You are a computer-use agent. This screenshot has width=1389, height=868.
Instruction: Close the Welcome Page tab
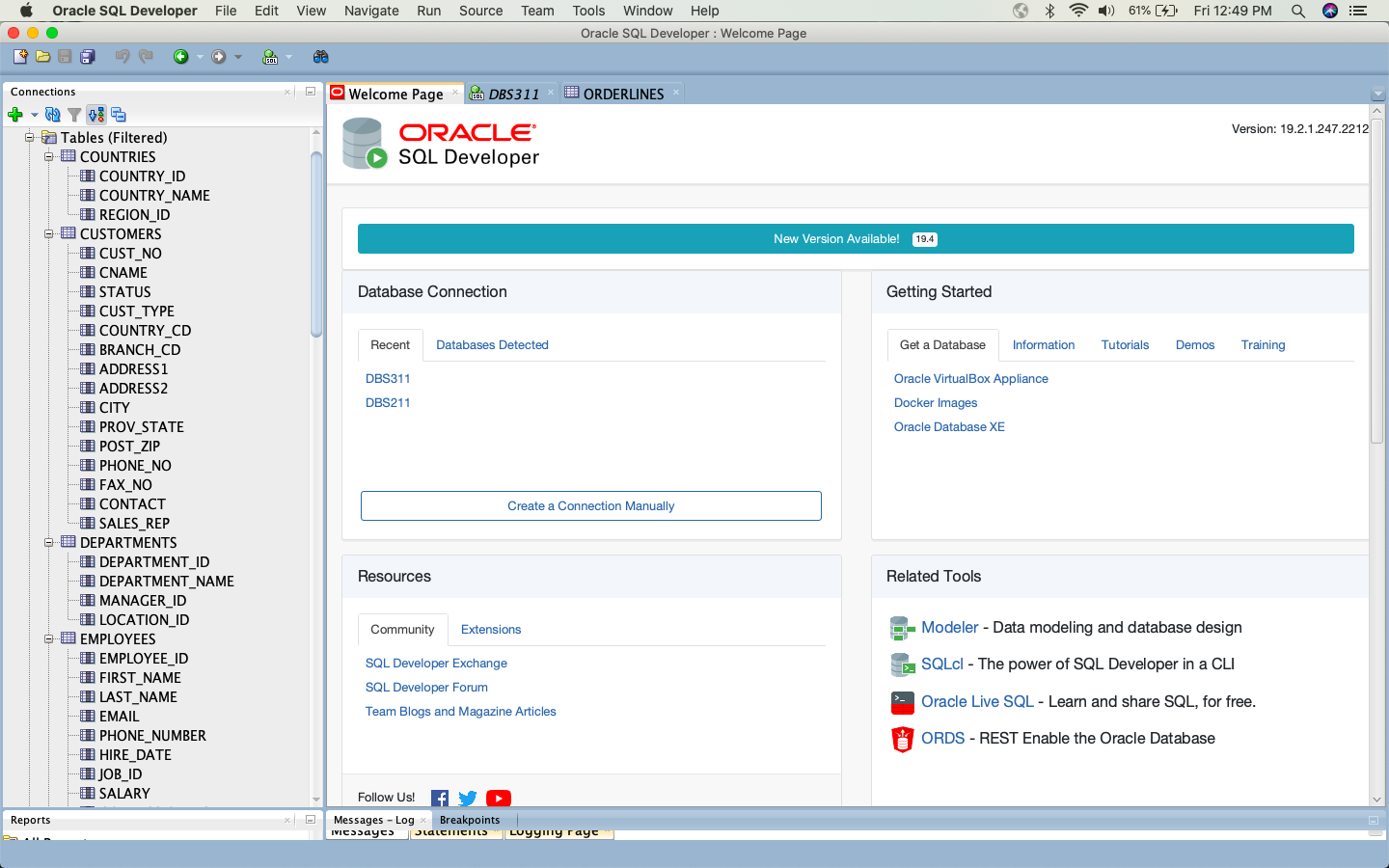coord(455,93)
